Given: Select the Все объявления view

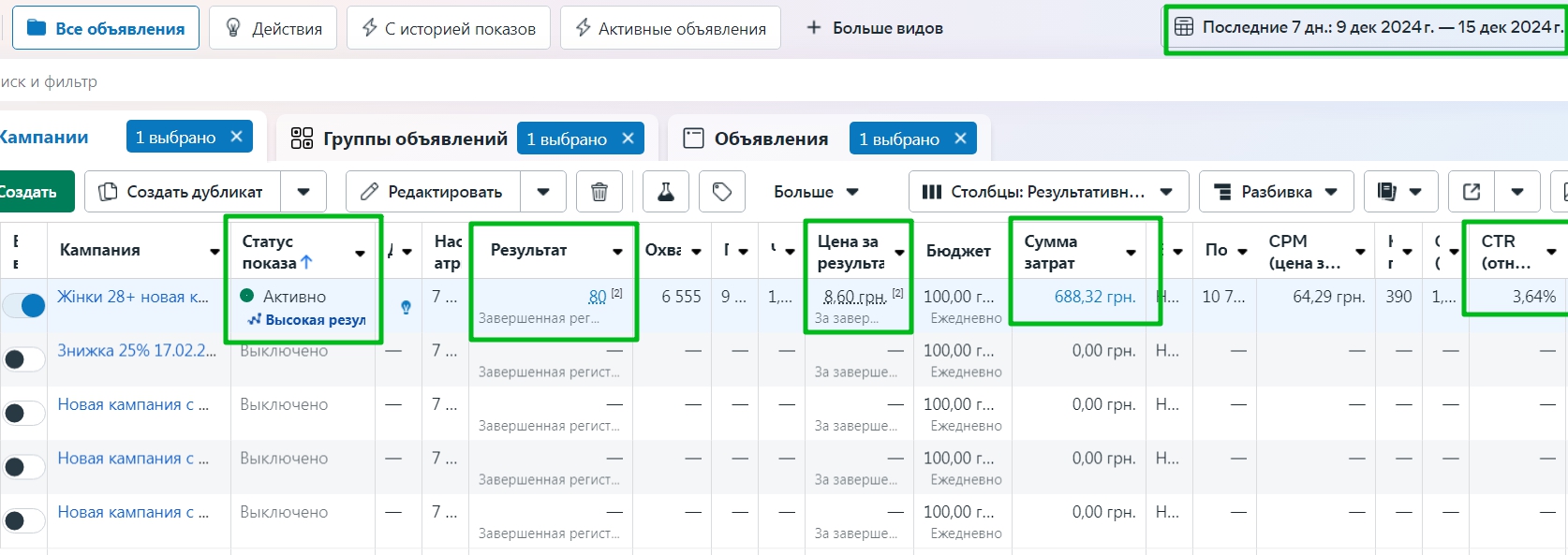Looking at the screenshot, I should (x=106, y=28).
